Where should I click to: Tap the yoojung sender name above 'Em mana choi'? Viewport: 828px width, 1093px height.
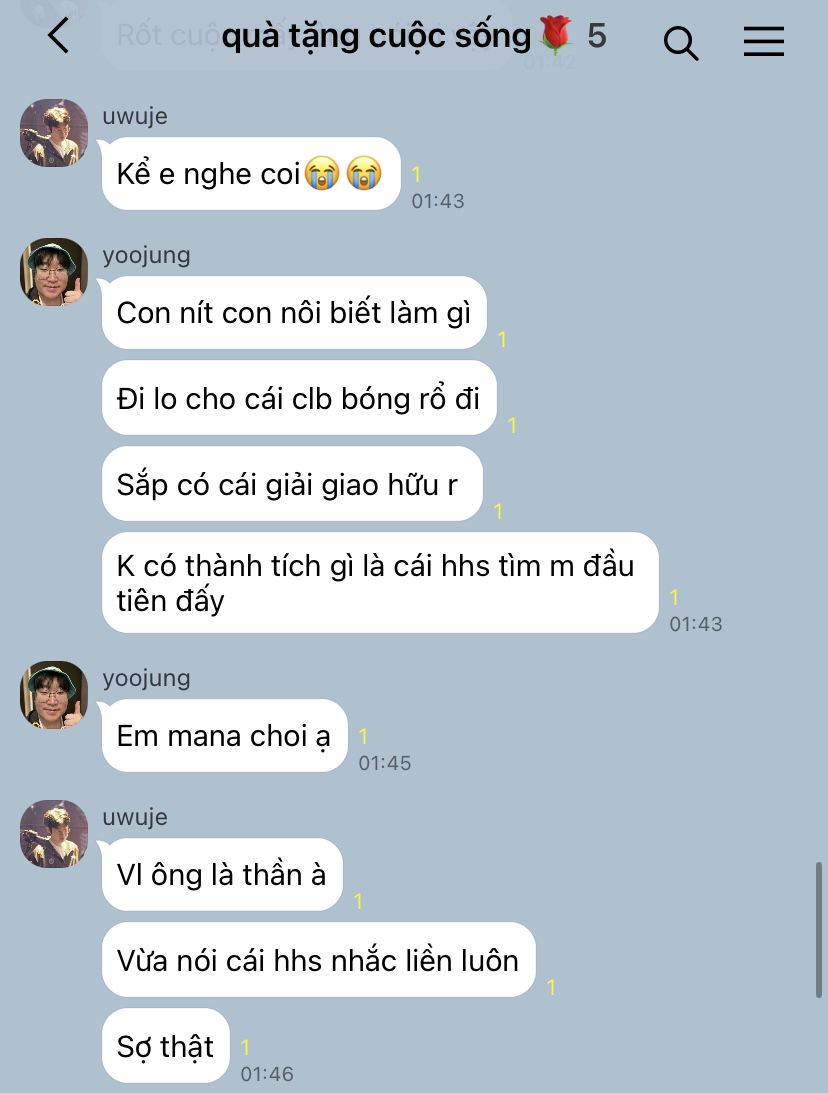pos(146,678)
